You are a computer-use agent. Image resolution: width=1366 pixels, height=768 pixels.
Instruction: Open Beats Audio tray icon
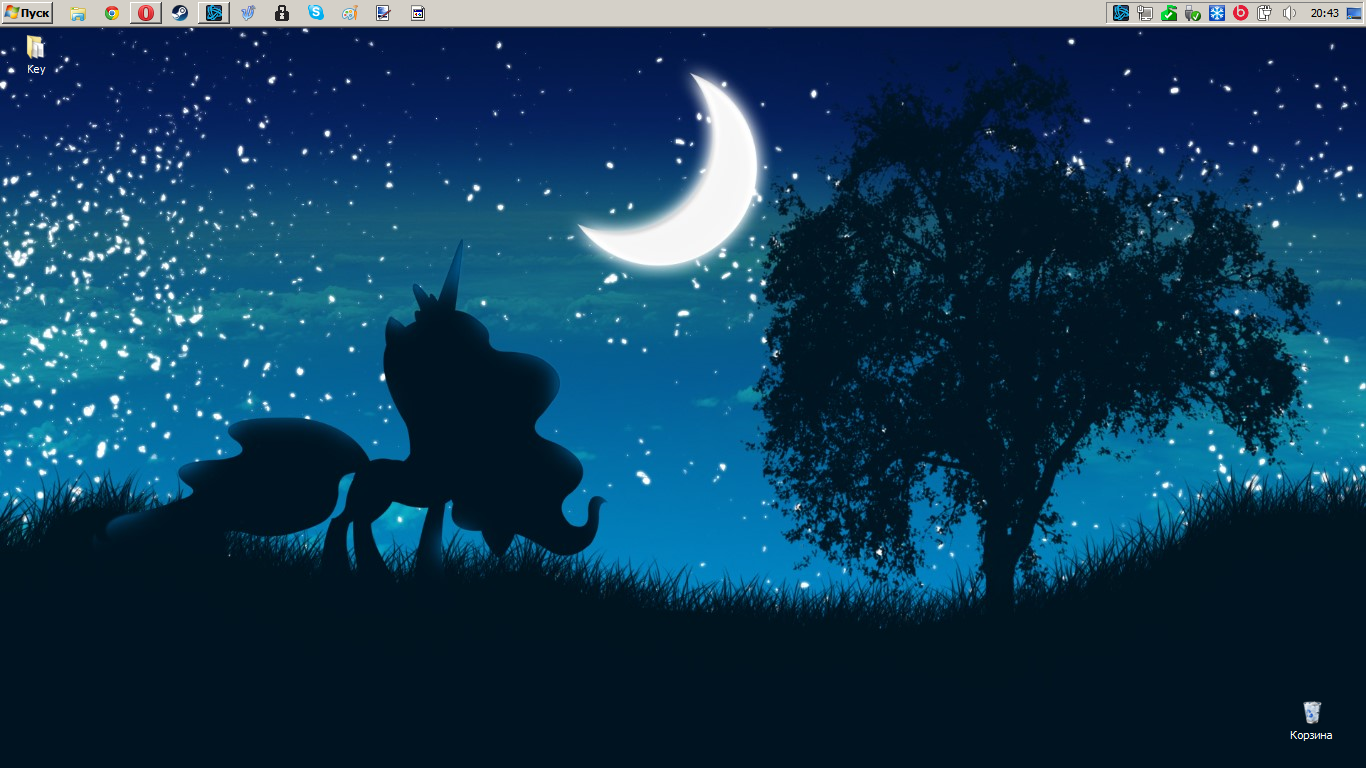[x=1241, y=13]
